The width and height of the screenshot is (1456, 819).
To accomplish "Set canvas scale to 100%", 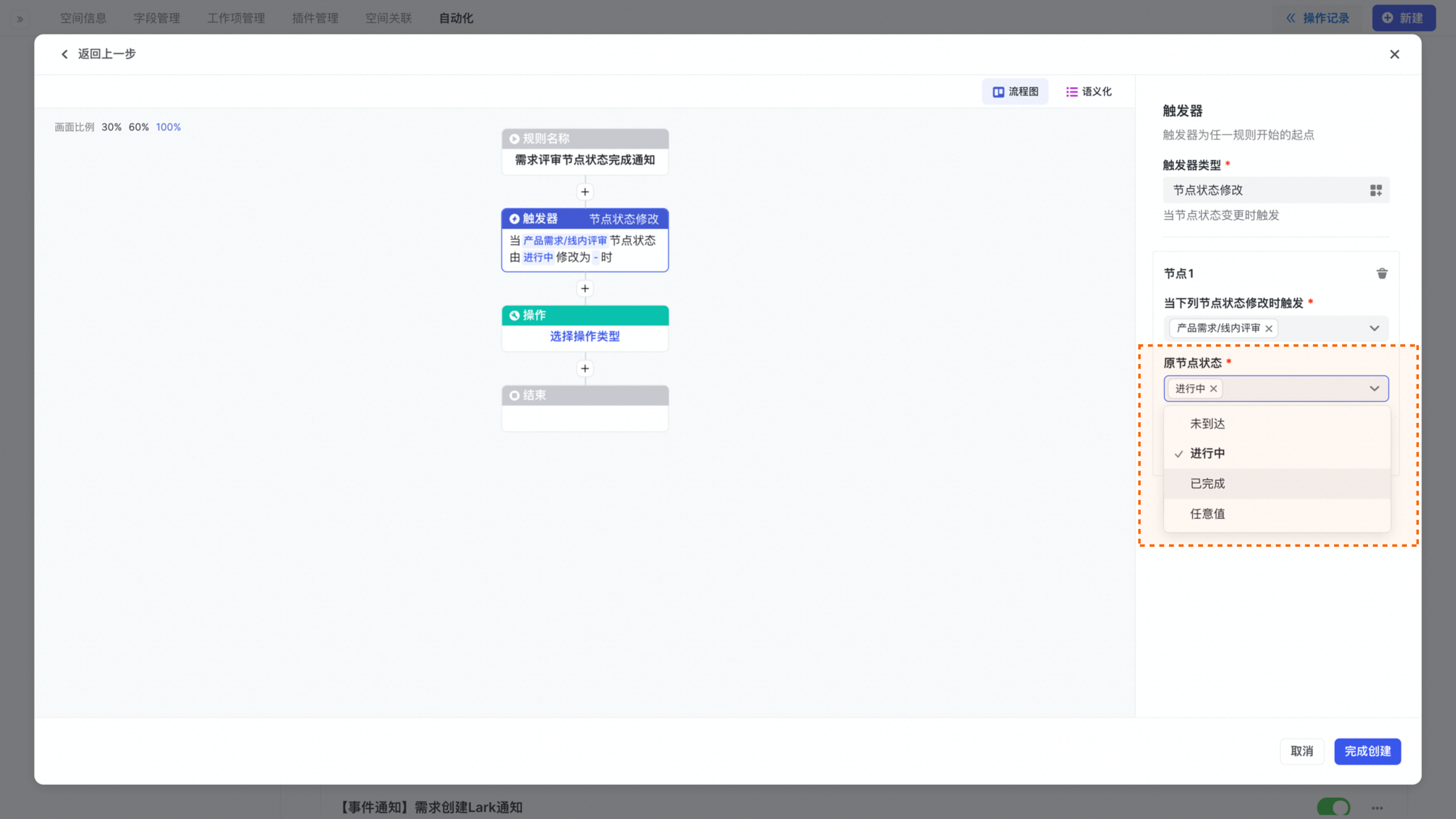I will point(168,127).
